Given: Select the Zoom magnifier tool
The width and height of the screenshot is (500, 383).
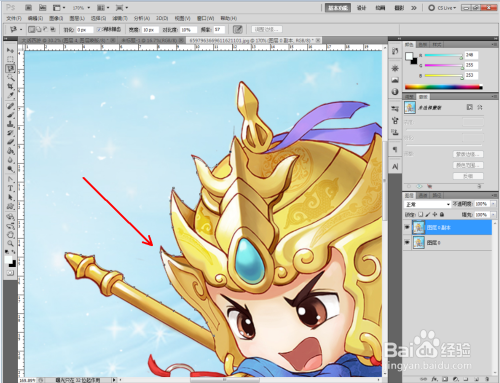Looking at the screenshot, I should click(x=11, y=243).
